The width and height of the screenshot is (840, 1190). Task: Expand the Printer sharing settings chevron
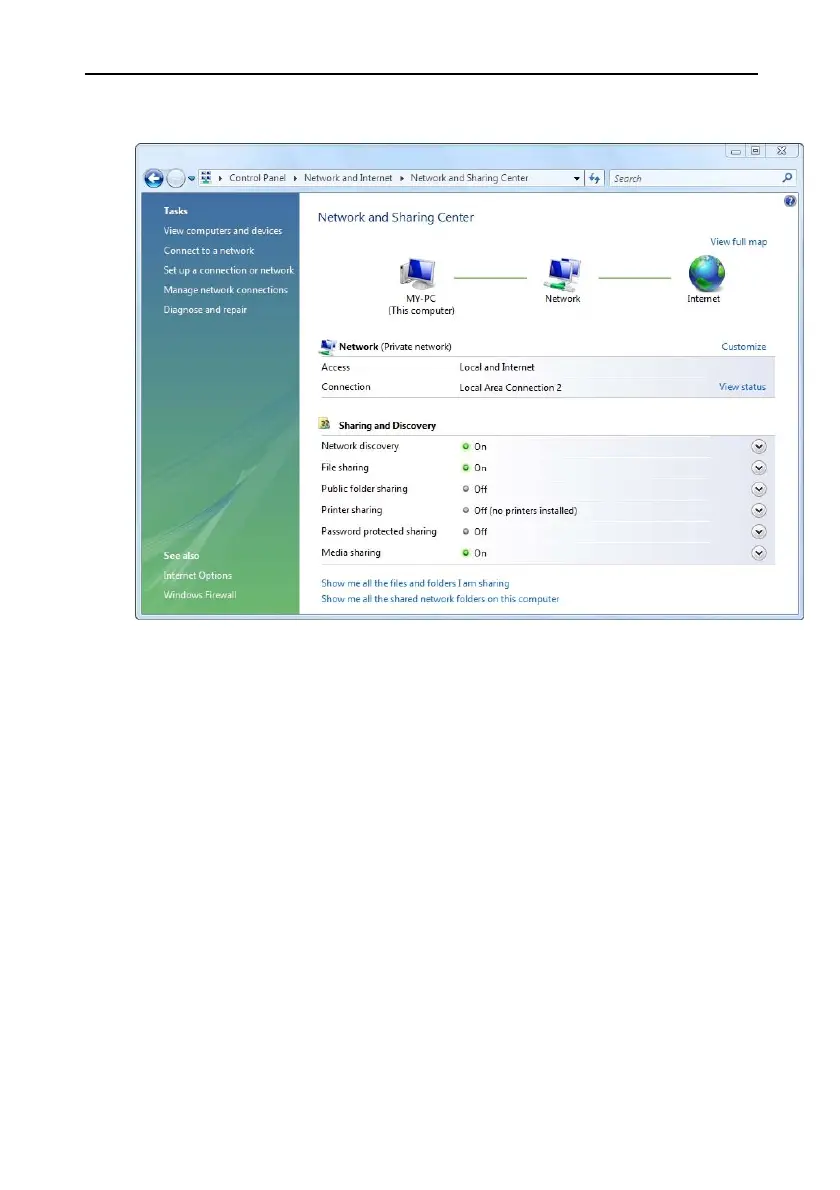759,510
